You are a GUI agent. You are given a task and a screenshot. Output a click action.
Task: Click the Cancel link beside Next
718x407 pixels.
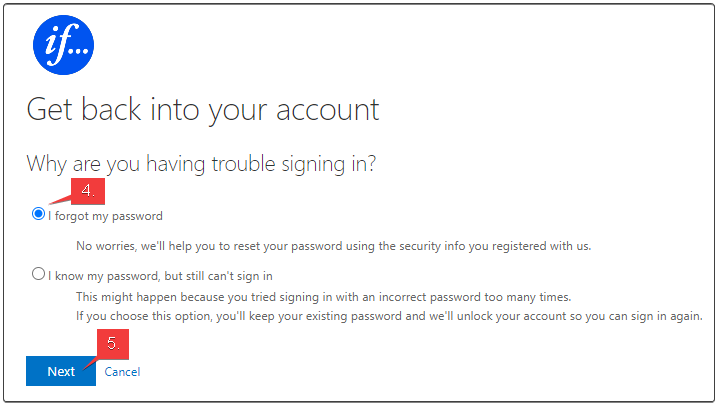(x=122, y=372)
